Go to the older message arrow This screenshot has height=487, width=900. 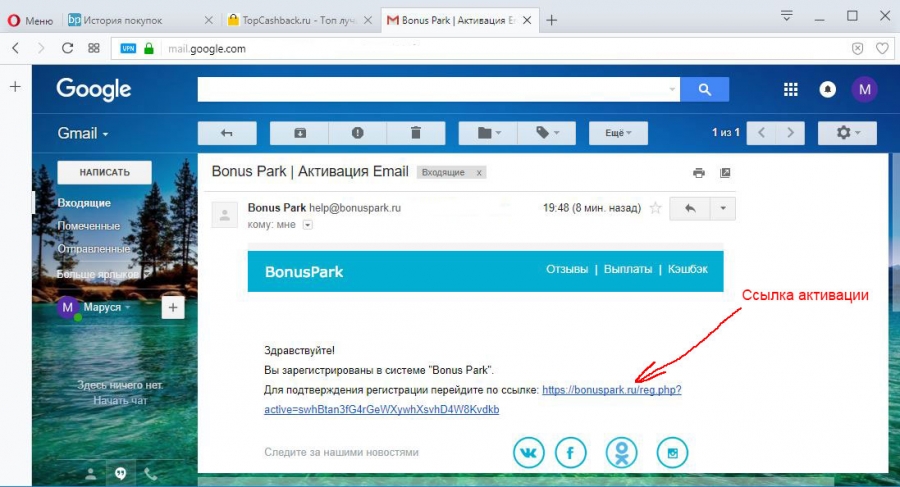(790, 133)
